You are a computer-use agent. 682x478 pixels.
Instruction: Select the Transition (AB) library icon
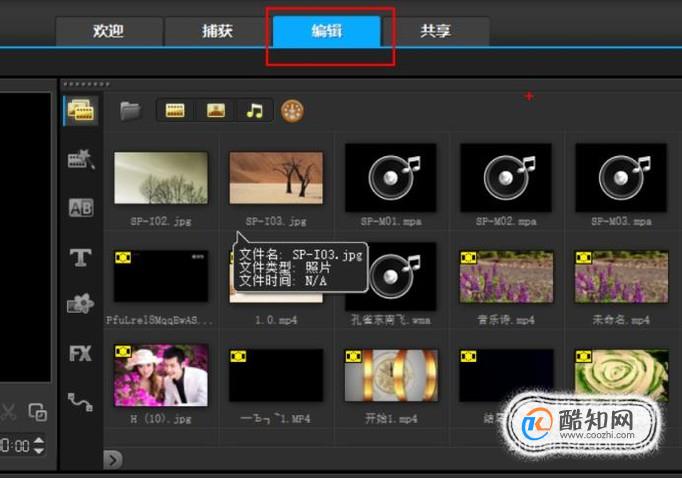point(81,207)
